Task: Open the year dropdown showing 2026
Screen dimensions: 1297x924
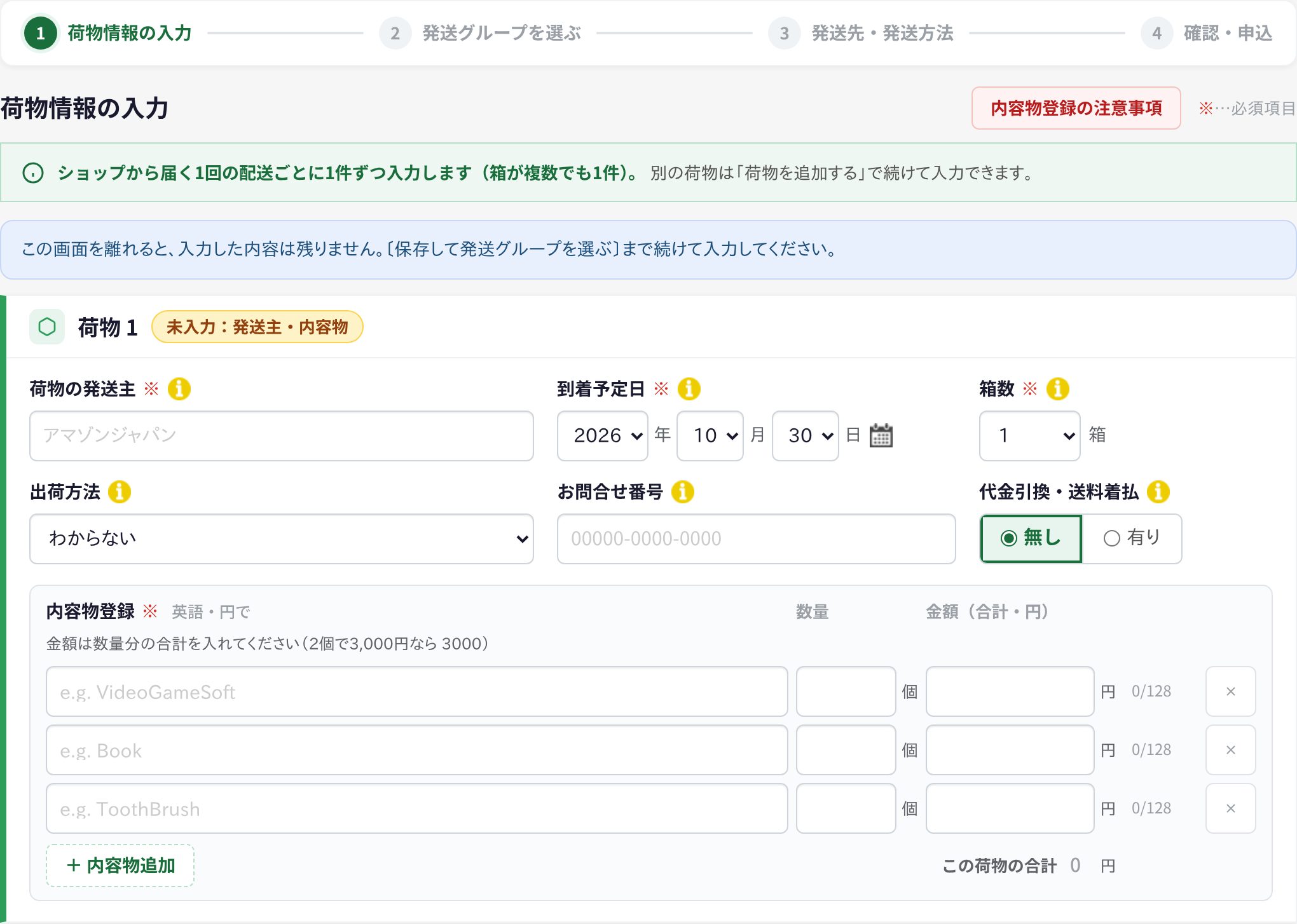Action: tap(602, 435)
